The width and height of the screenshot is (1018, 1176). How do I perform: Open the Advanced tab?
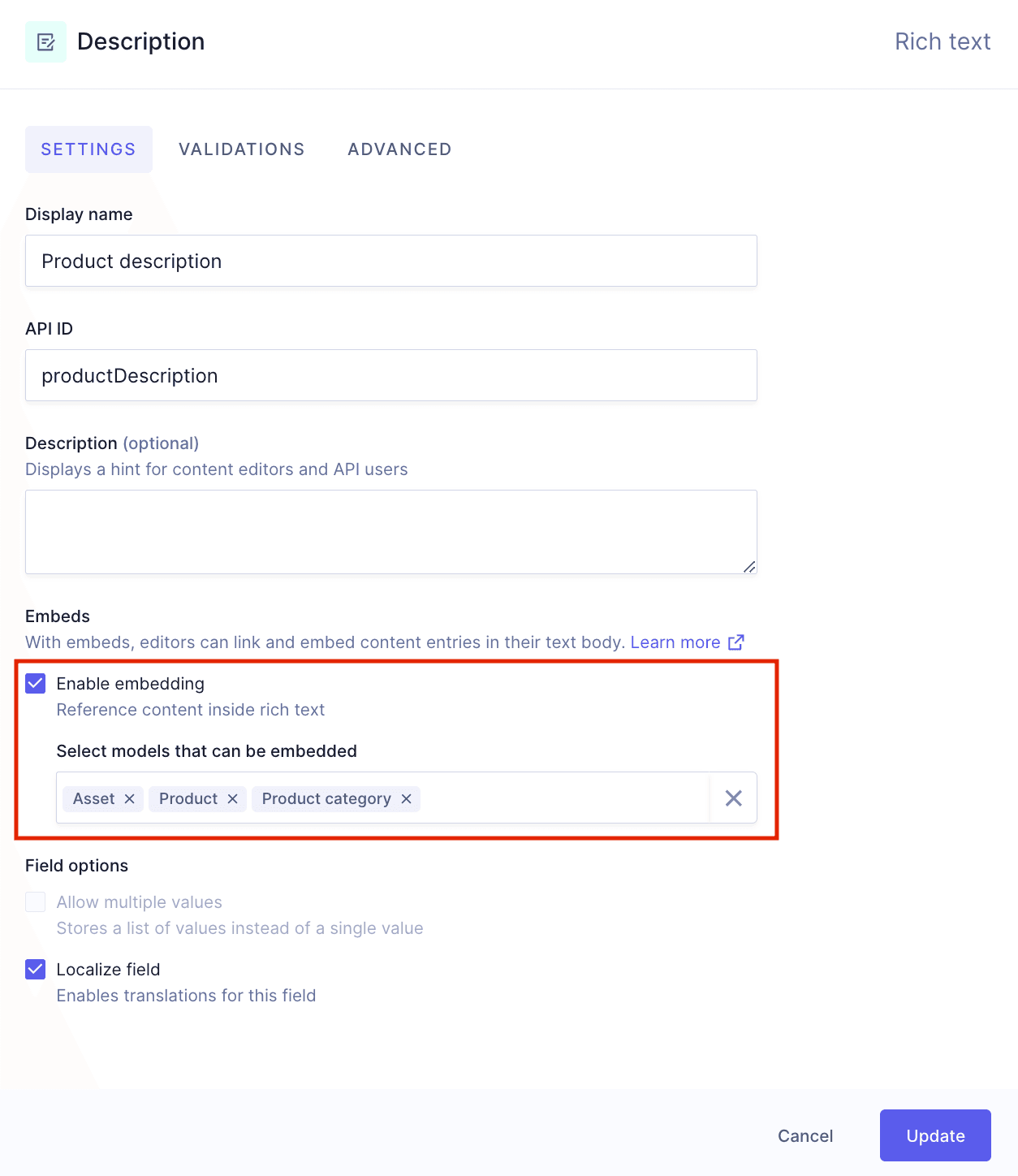pos(399,149)
